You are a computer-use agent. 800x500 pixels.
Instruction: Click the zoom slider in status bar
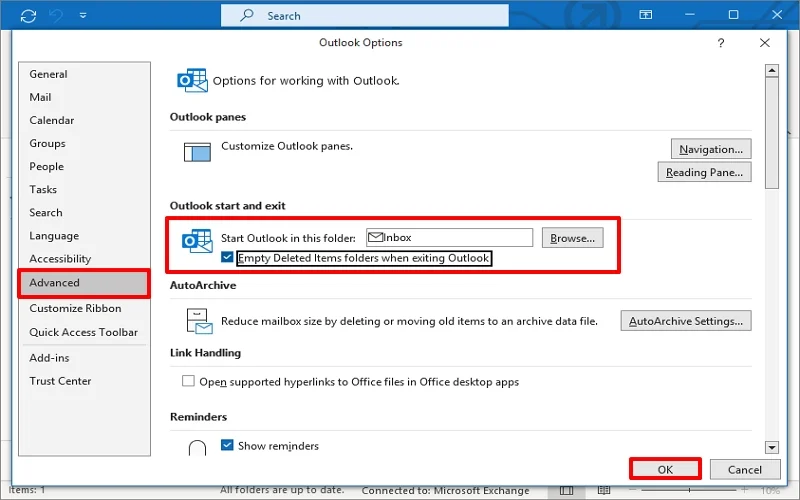(689, 490)
